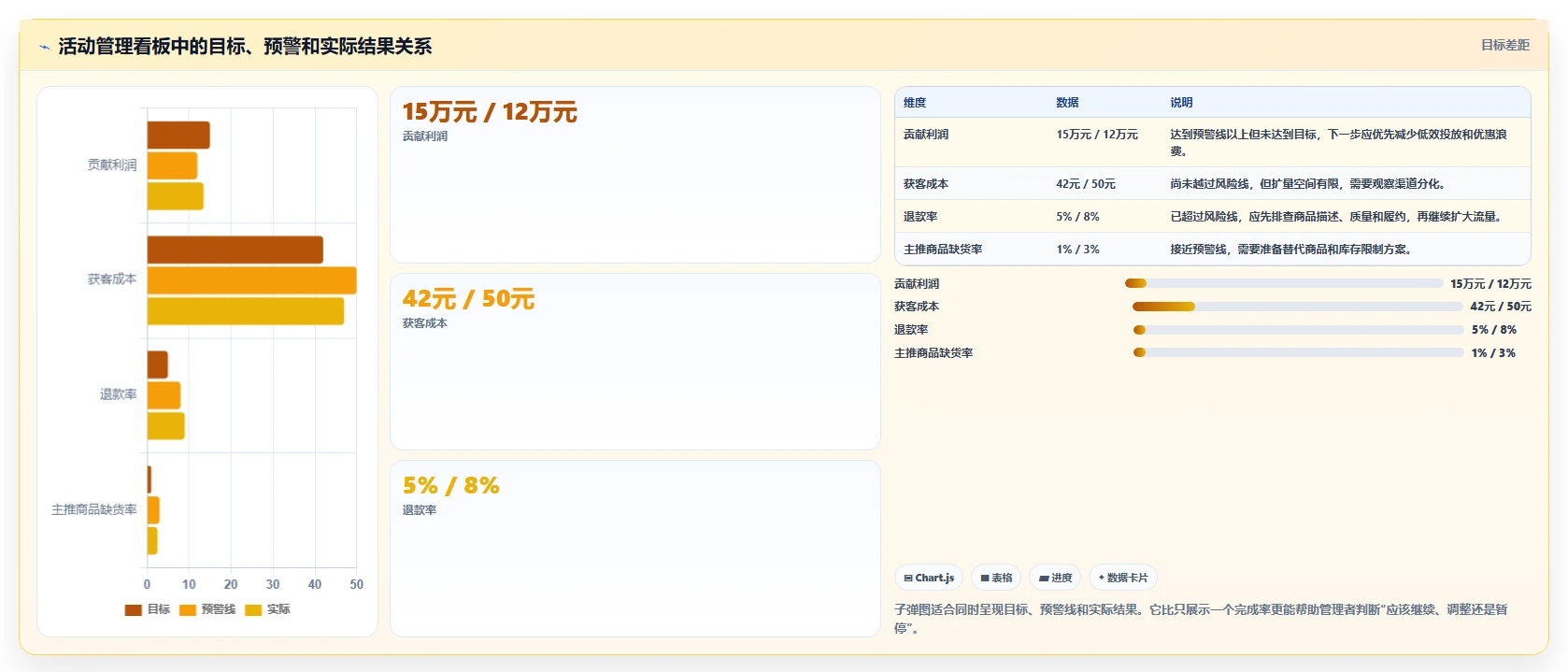1568x672 pixels.
Task: Toggle the 目标 legend swatch under the chart
Action: click(x=134, y=609)
